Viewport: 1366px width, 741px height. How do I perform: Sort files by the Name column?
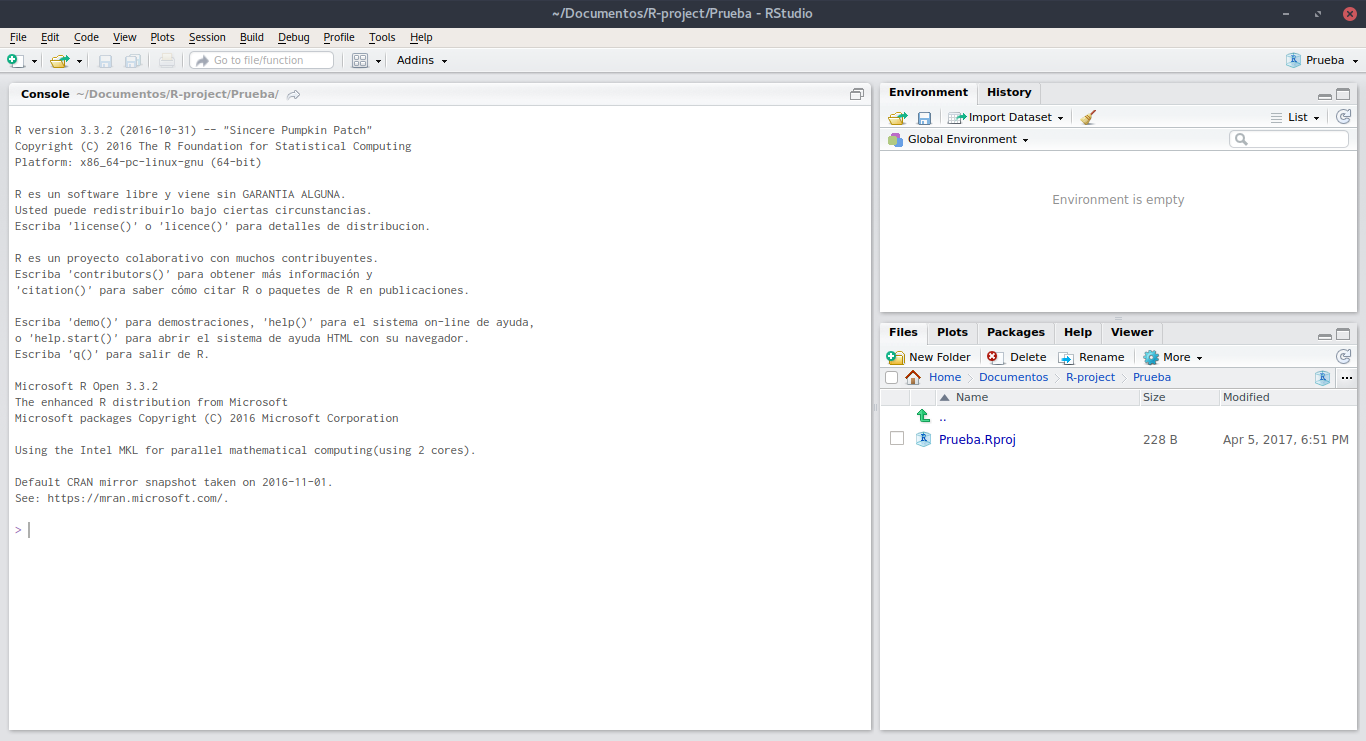click(1037, 397)
